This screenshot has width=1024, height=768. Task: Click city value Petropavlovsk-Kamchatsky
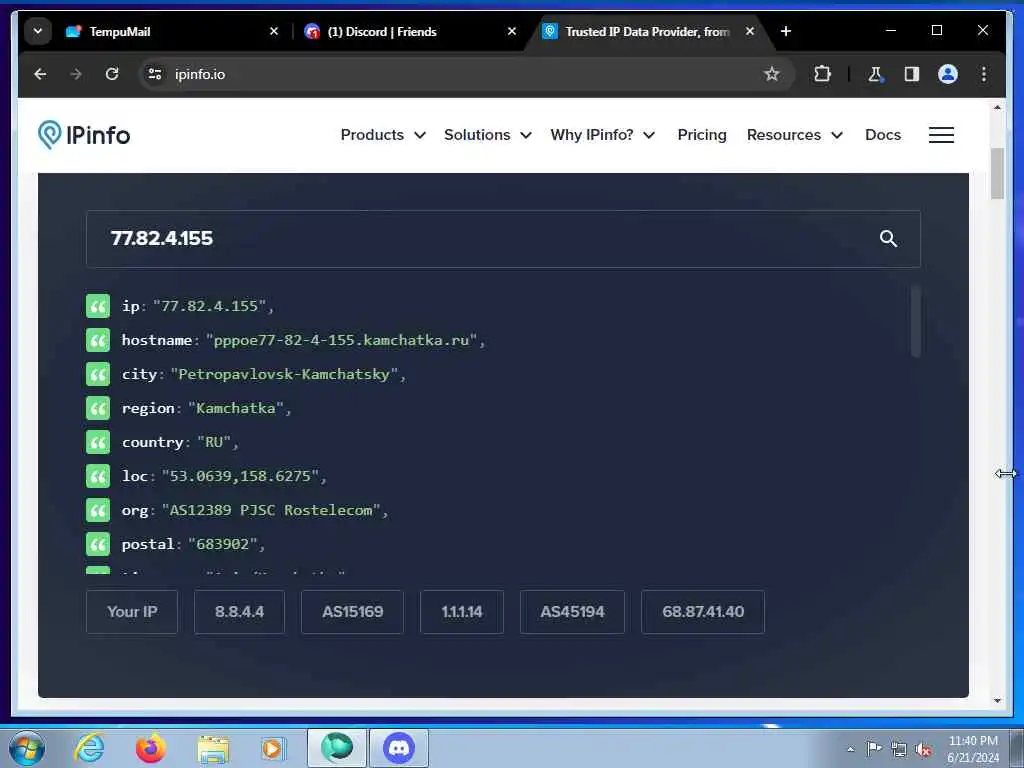[284, 374]
